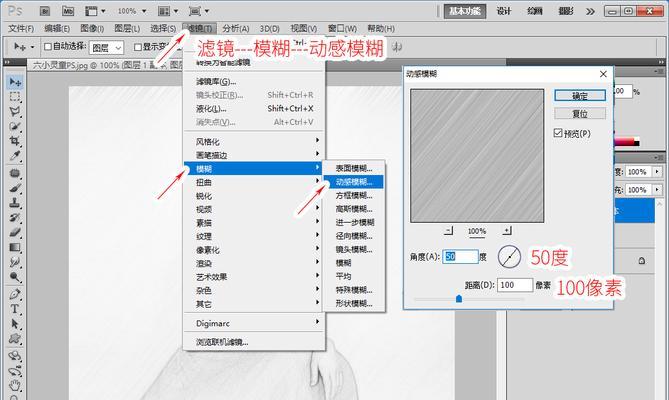Open the 滤镜库(G)... menu entry

point(254,81)
